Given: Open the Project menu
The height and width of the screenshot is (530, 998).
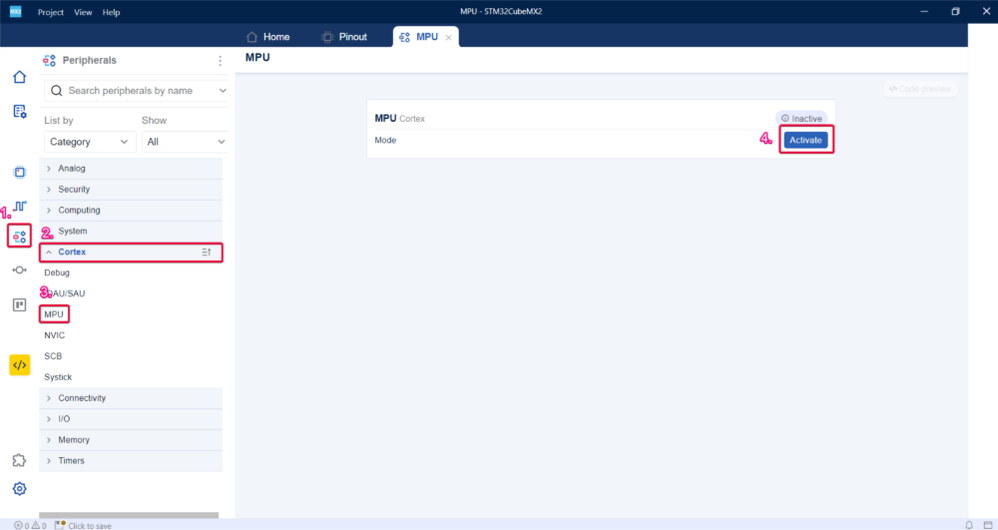Looking at the screenshot, I should [50, 12].
